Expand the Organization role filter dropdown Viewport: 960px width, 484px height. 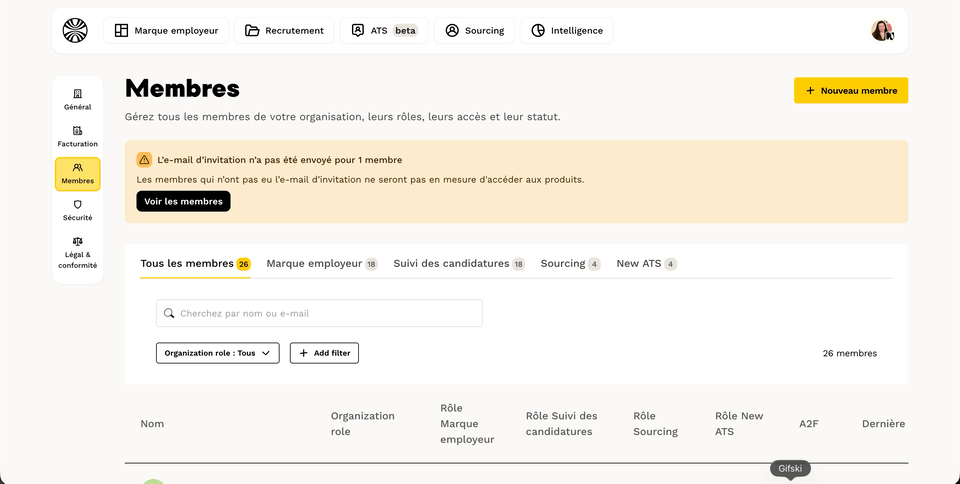click(x=218, y=353)
